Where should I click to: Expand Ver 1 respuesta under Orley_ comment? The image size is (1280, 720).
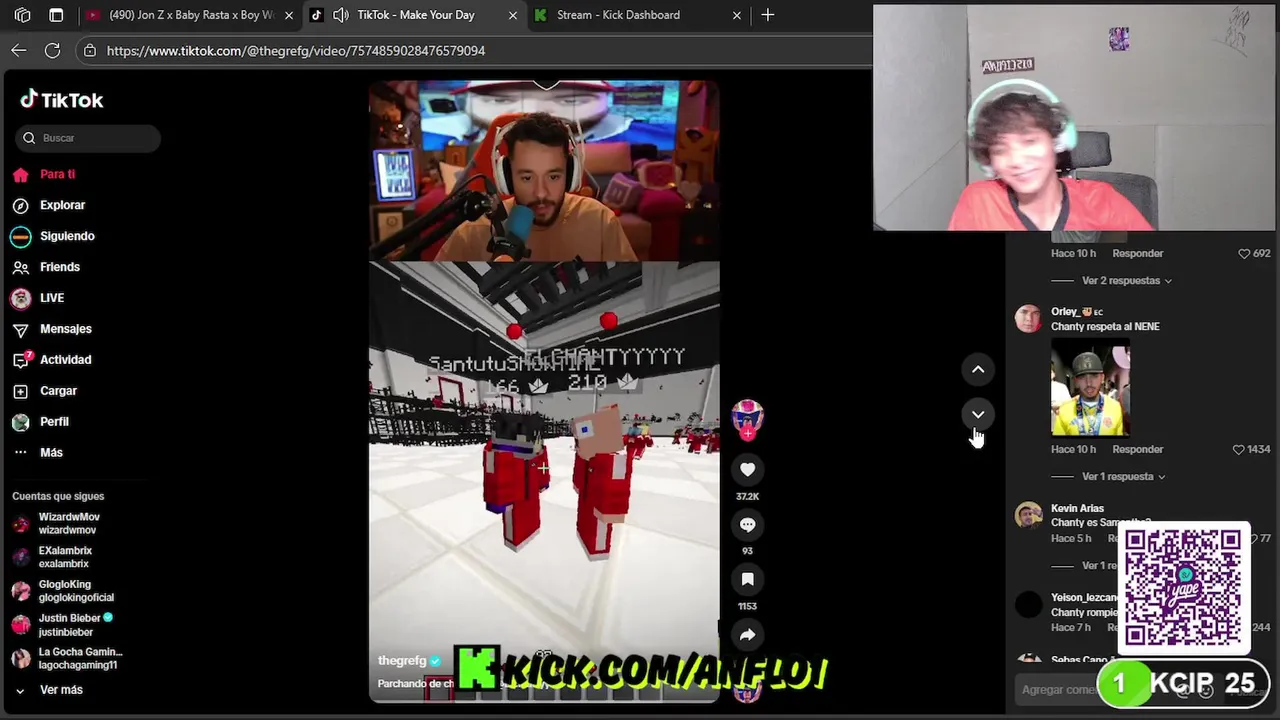(x=1124, y=477)
